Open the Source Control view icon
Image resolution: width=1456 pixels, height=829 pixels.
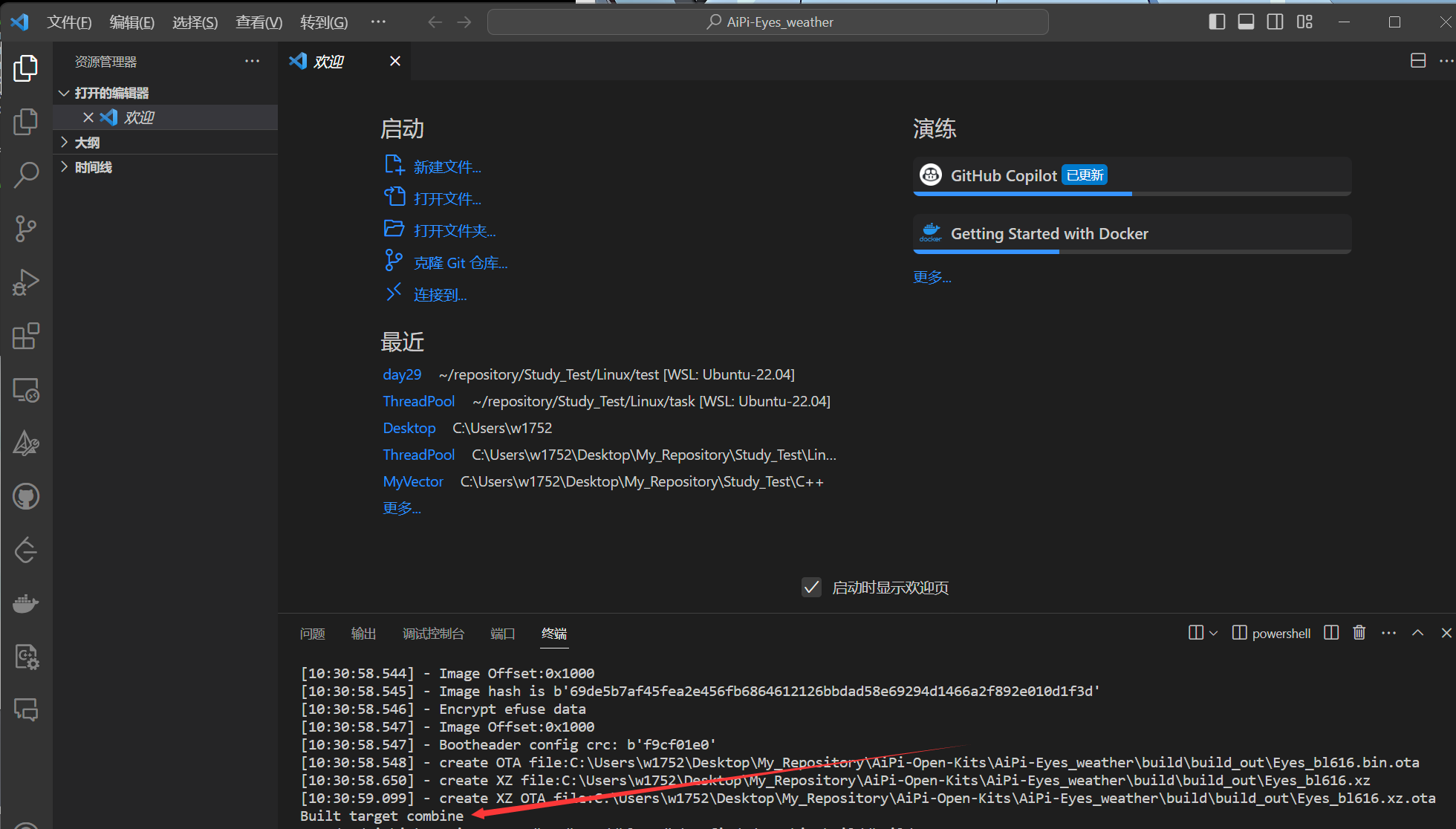tap(26, 229)
